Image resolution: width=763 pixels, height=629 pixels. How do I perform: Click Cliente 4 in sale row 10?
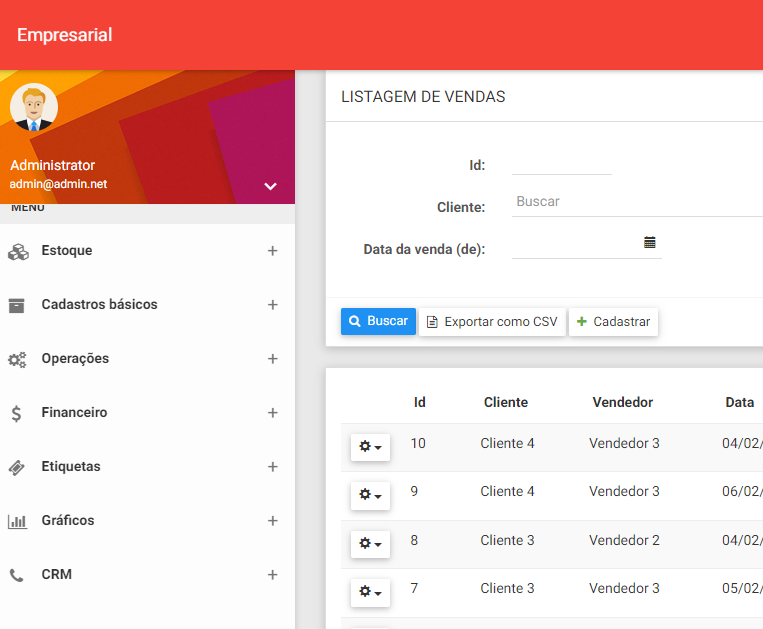[x=507, y=443]
